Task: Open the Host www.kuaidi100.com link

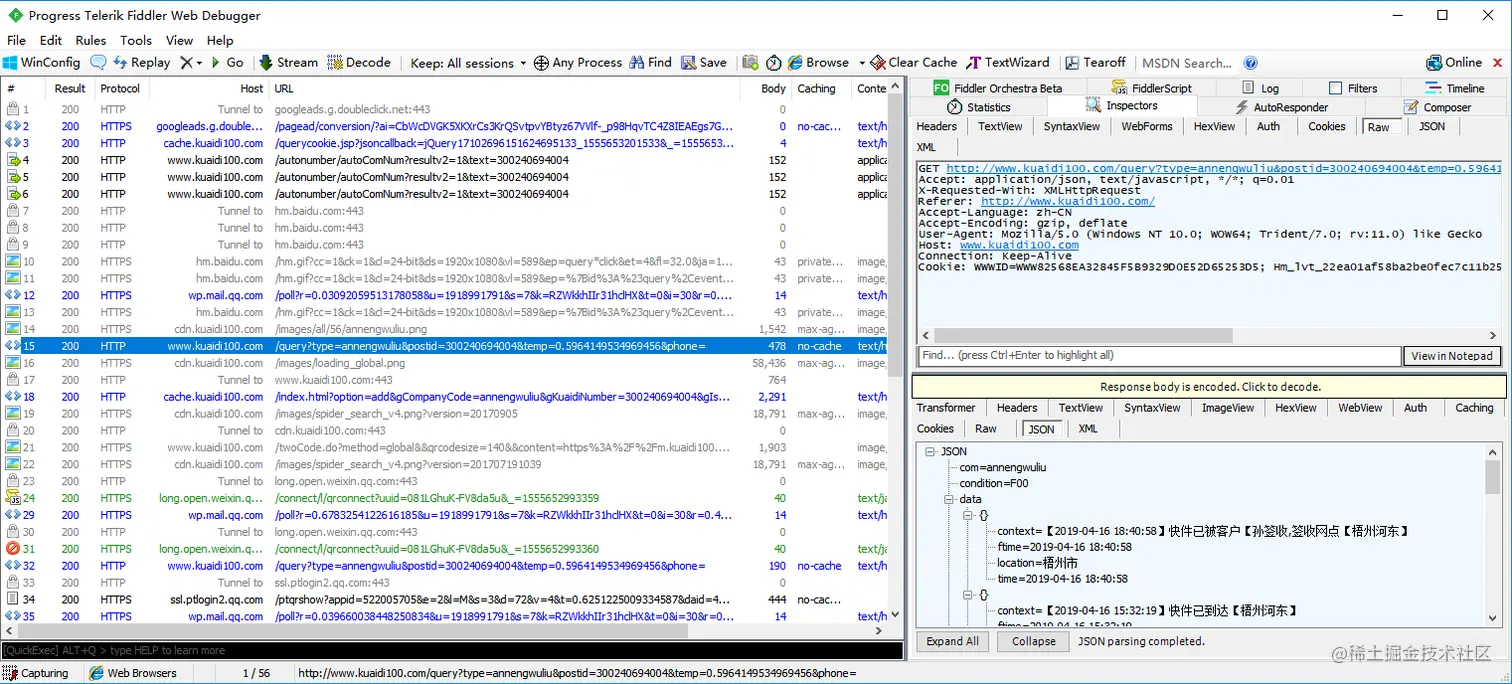Action: point(1018,245)
